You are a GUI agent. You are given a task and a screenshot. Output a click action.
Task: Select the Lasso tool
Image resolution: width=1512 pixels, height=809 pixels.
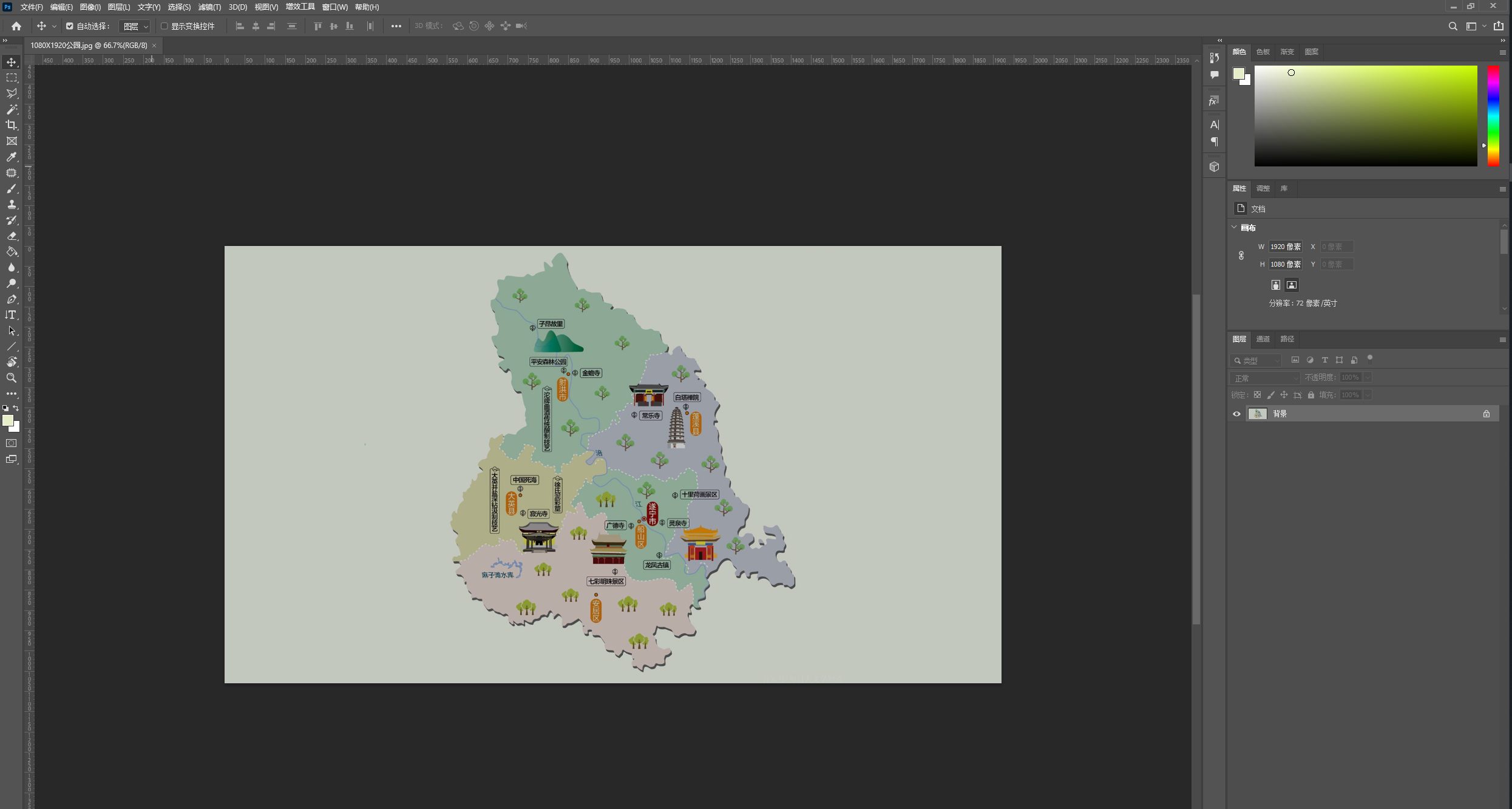pyautogui.click(x=12, y=94)
